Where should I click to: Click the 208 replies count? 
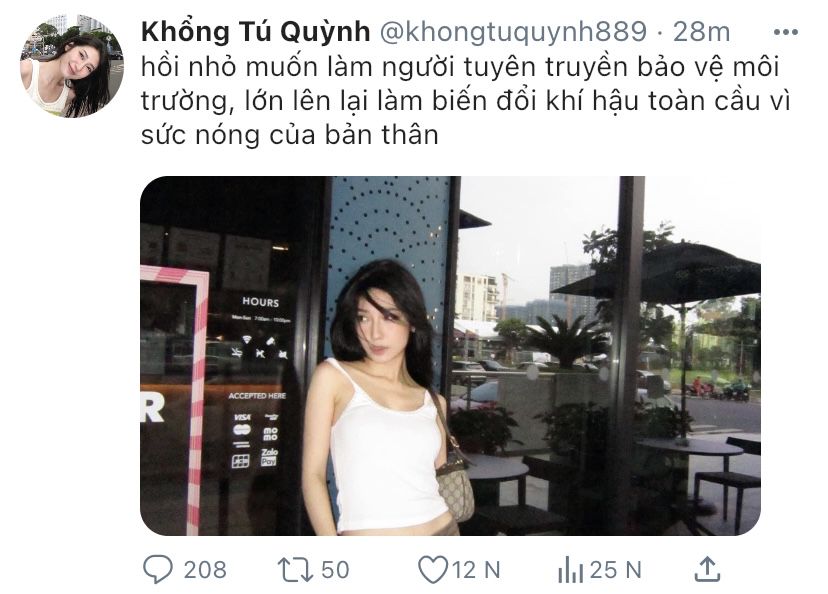coord(205,570)
